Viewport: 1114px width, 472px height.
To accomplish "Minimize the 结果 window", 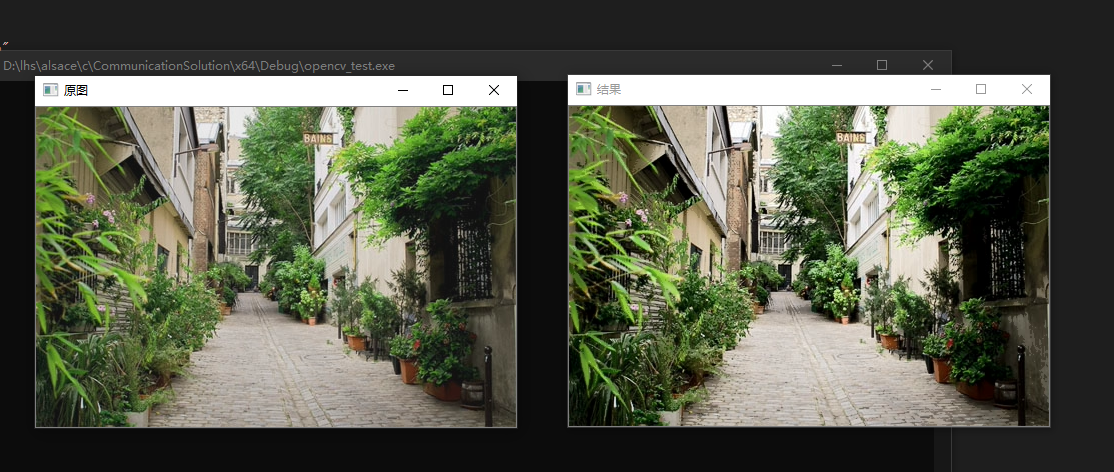I will 936,90.
